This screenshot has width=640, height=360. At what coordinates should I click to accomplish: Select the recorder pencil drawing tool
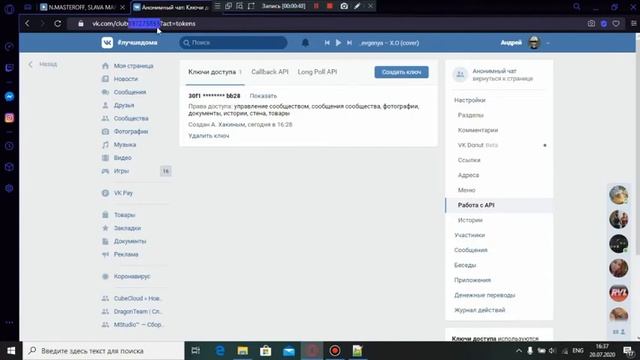tap(357, 6)
